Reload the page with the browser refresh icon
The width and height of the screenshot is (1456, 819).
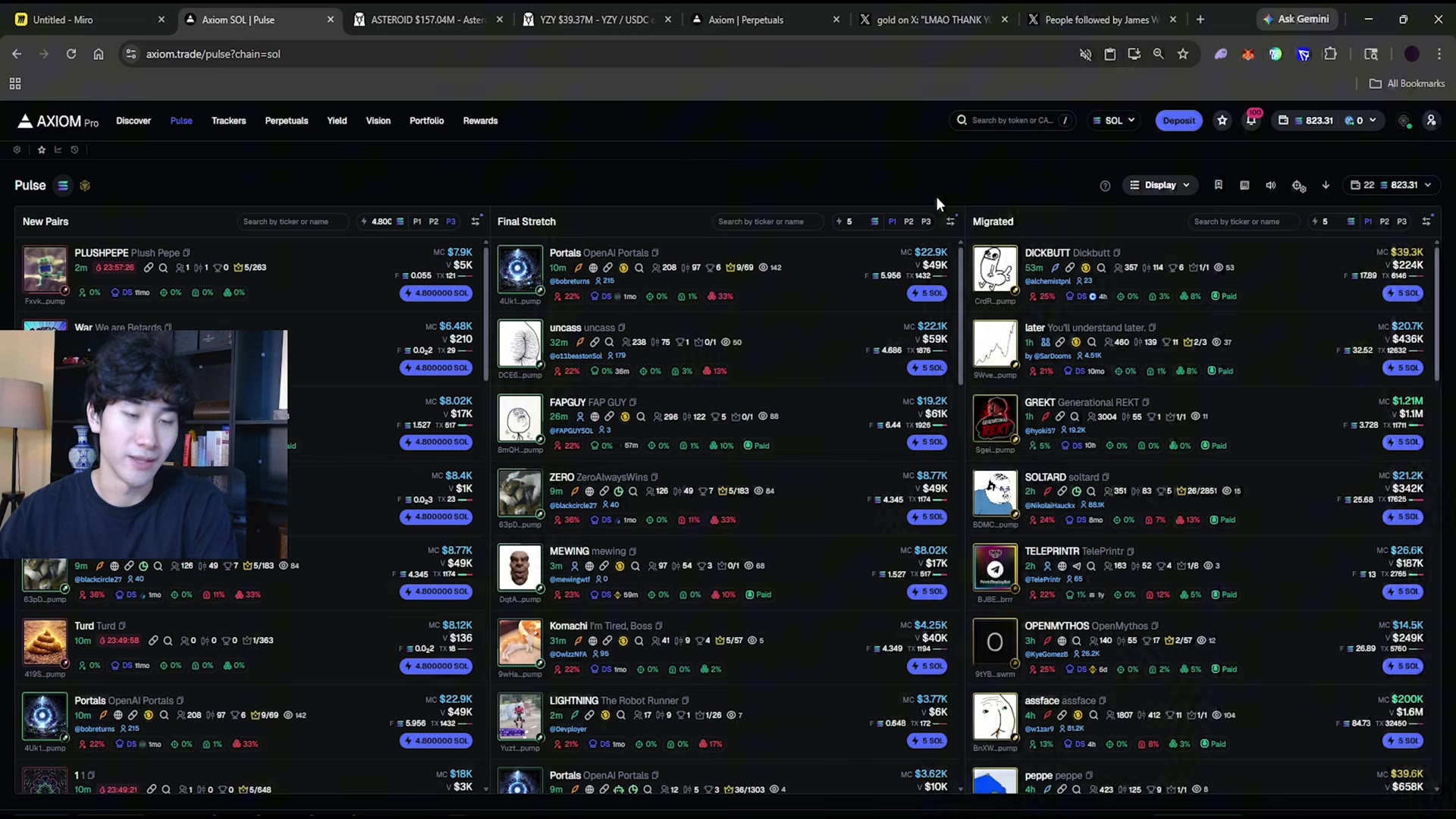(71, 54)
